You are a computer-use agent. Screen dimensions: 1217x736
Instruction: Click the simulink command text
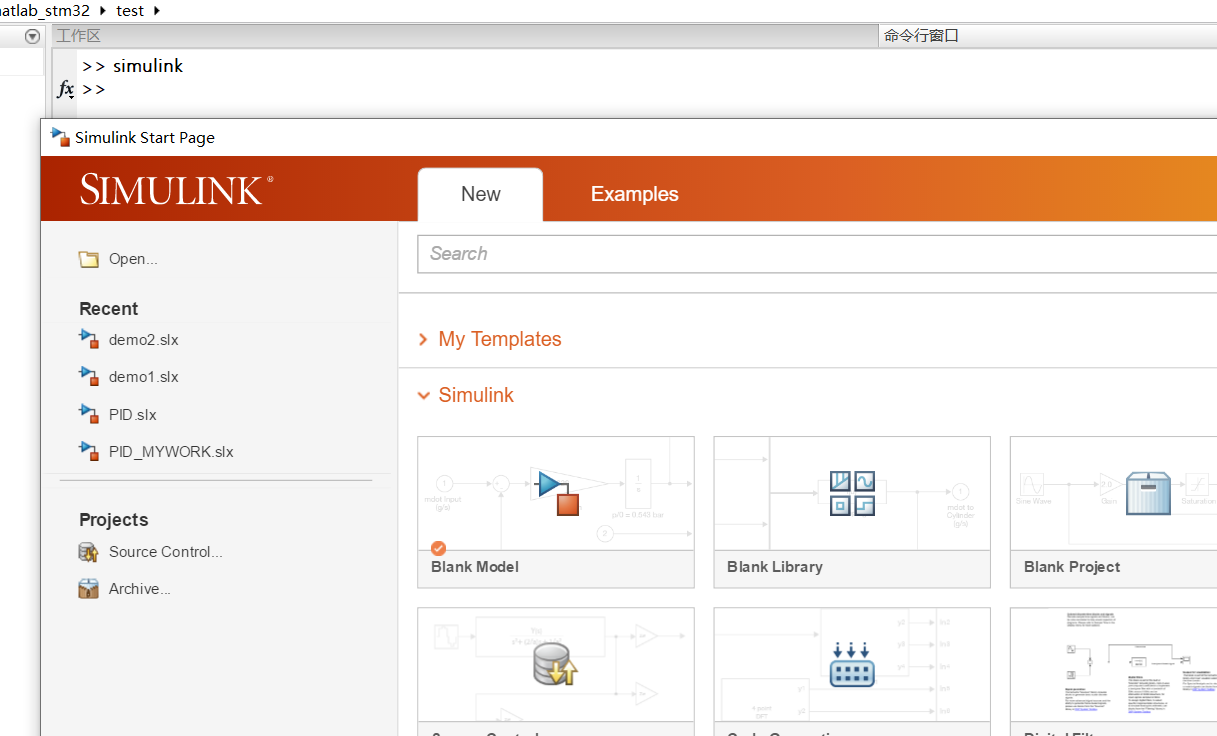[x=148, y=66]
